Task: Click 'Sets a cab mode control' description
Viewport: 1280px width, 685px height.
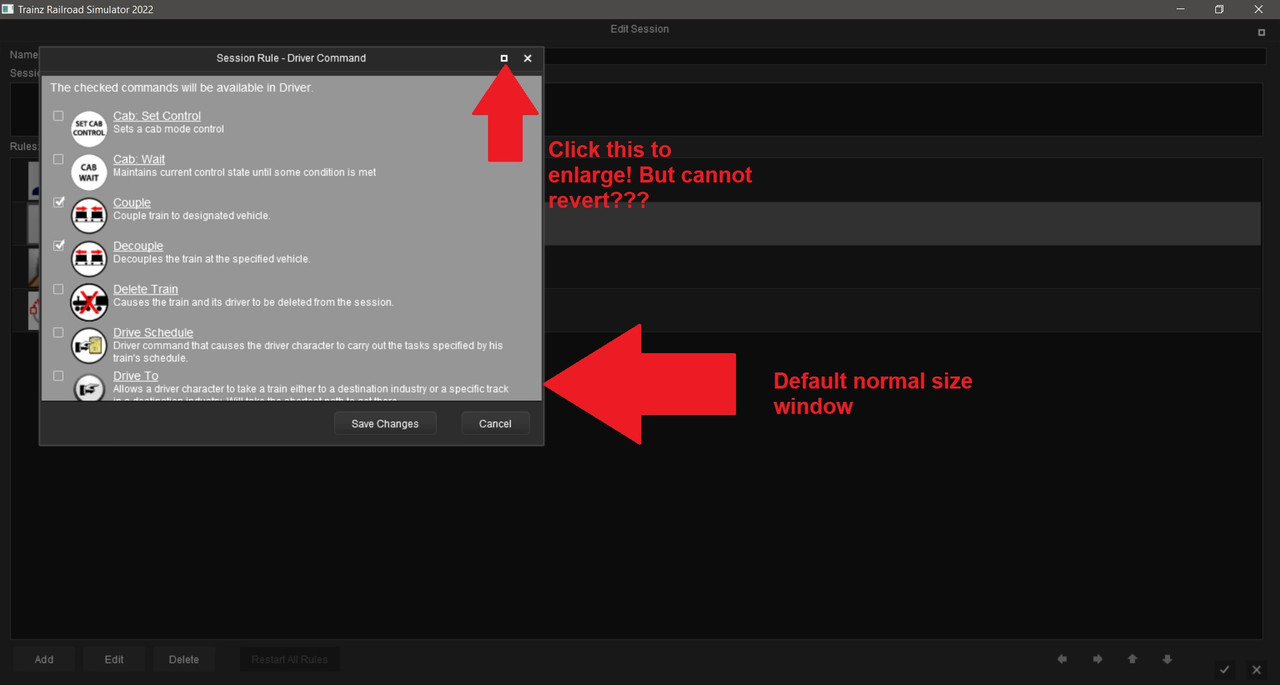Action: [x=169, y=129]
